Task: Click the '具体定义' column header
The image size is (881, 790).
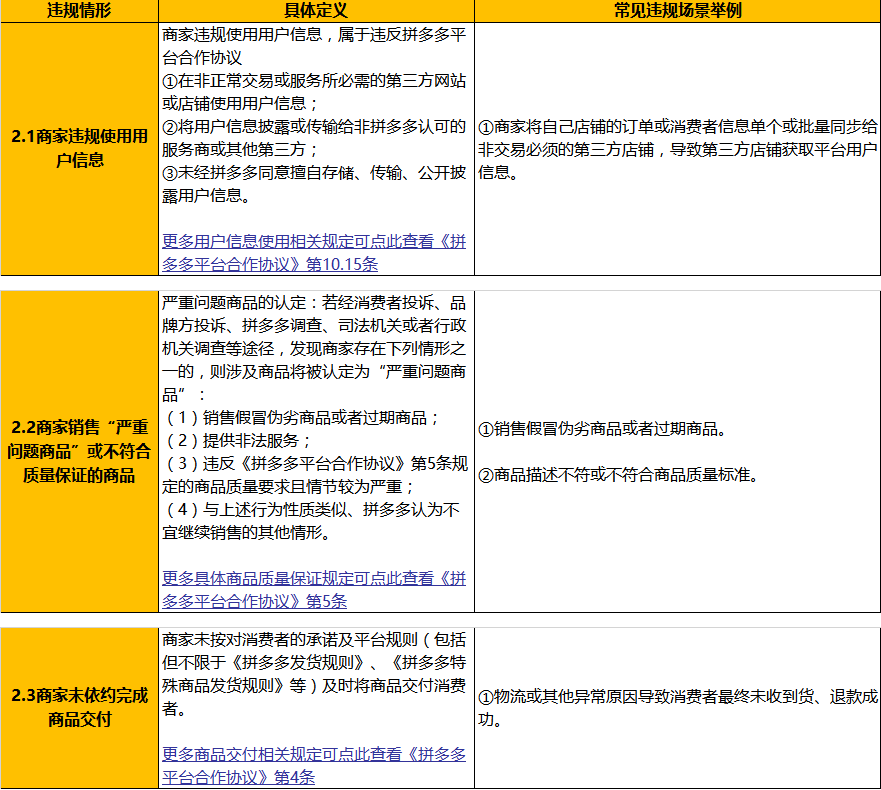Action: (316, 11)
